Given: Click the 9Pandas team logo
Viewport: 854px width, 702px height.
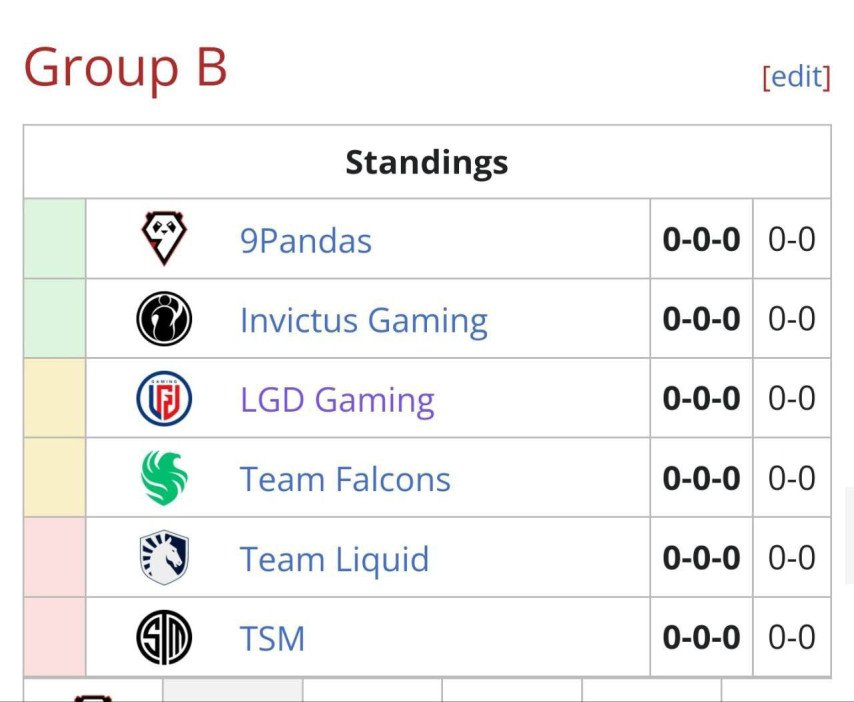Looking at the screenshot, I should (163, 239).
